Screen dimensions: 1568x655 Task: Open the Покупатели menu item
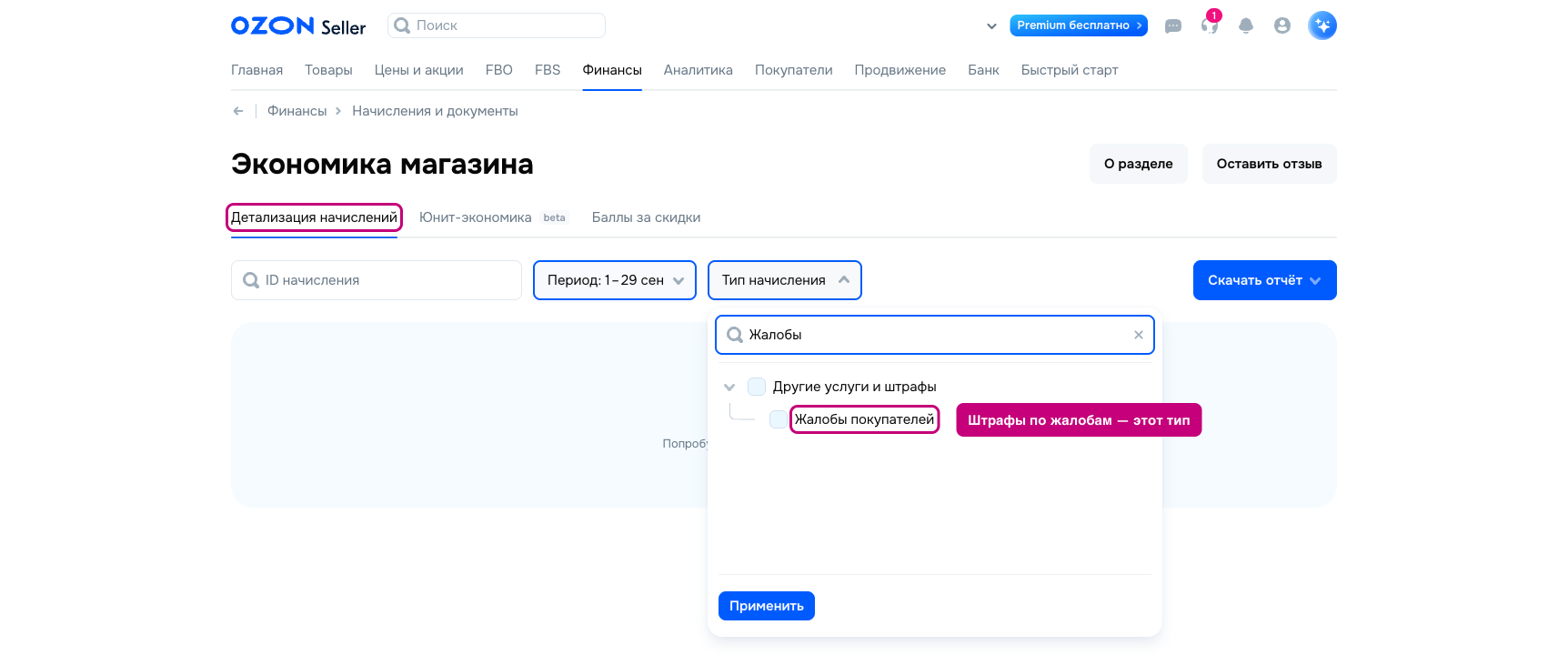794,70
